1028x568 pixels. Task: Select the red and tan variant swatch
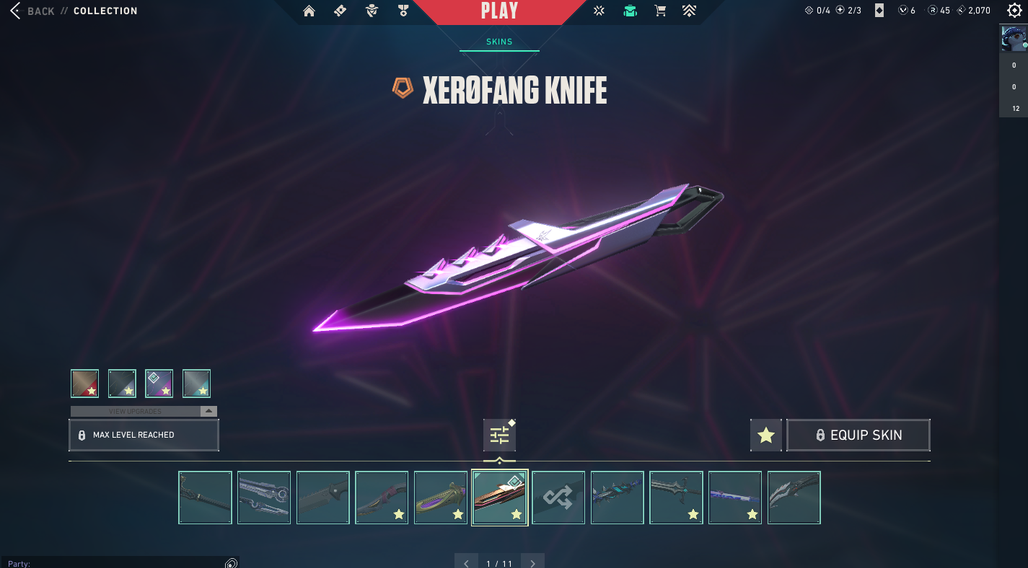pos(85,384)
